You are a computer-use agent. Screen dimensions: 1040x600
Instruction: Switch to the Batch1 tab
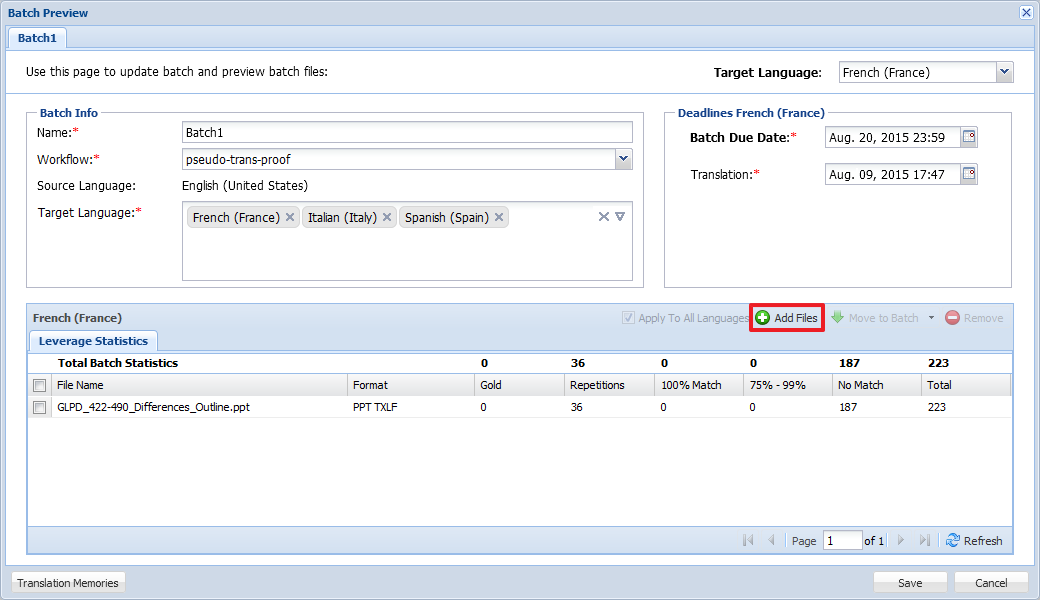[x=37, y=38]
